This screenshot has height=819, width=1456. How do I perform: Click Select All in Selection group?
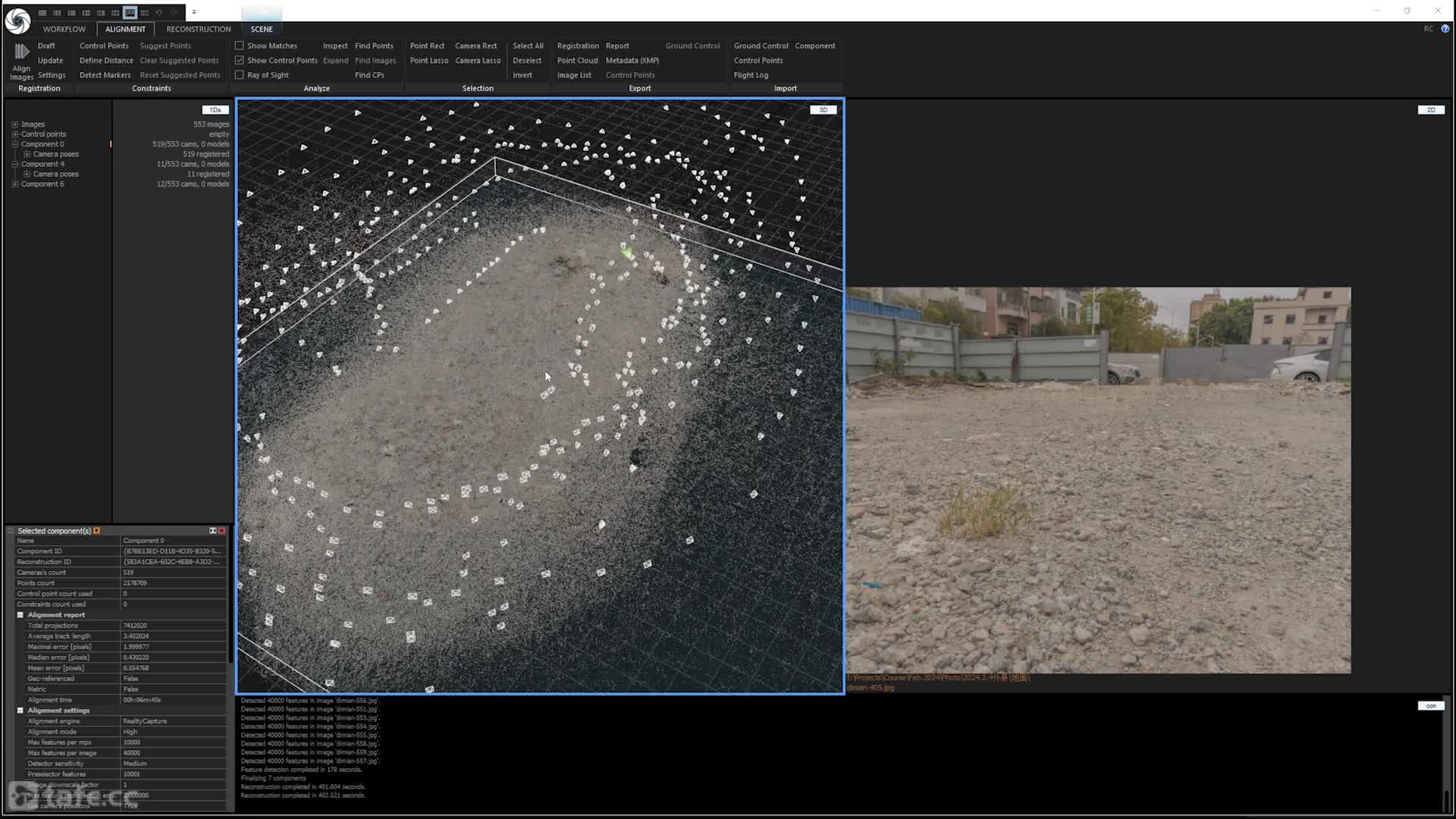coord(528,45)
